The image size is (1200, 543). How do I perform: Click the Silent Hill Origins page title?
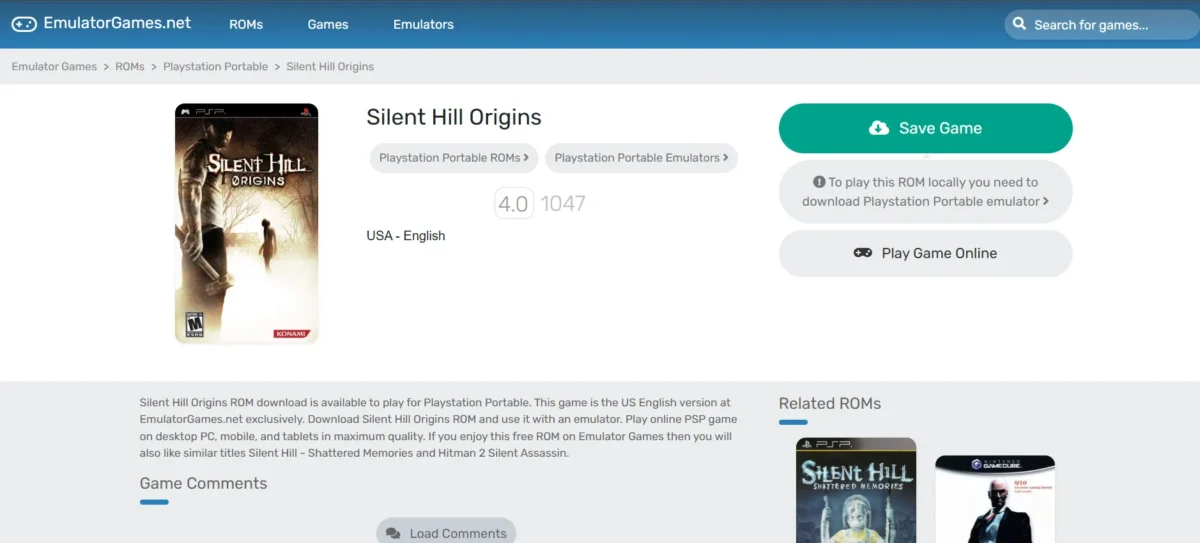point(454,117)
